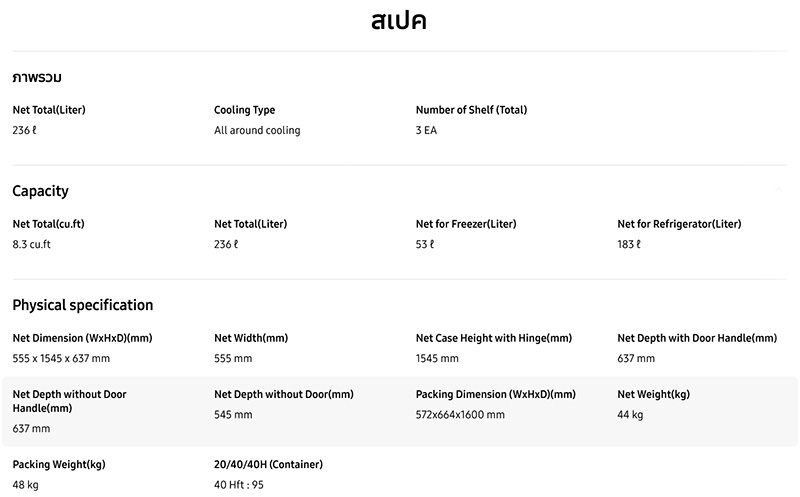Click the 183 ℓ refrigerator value
This screenshot has height=497, width=800.
[x=629, y=244]
